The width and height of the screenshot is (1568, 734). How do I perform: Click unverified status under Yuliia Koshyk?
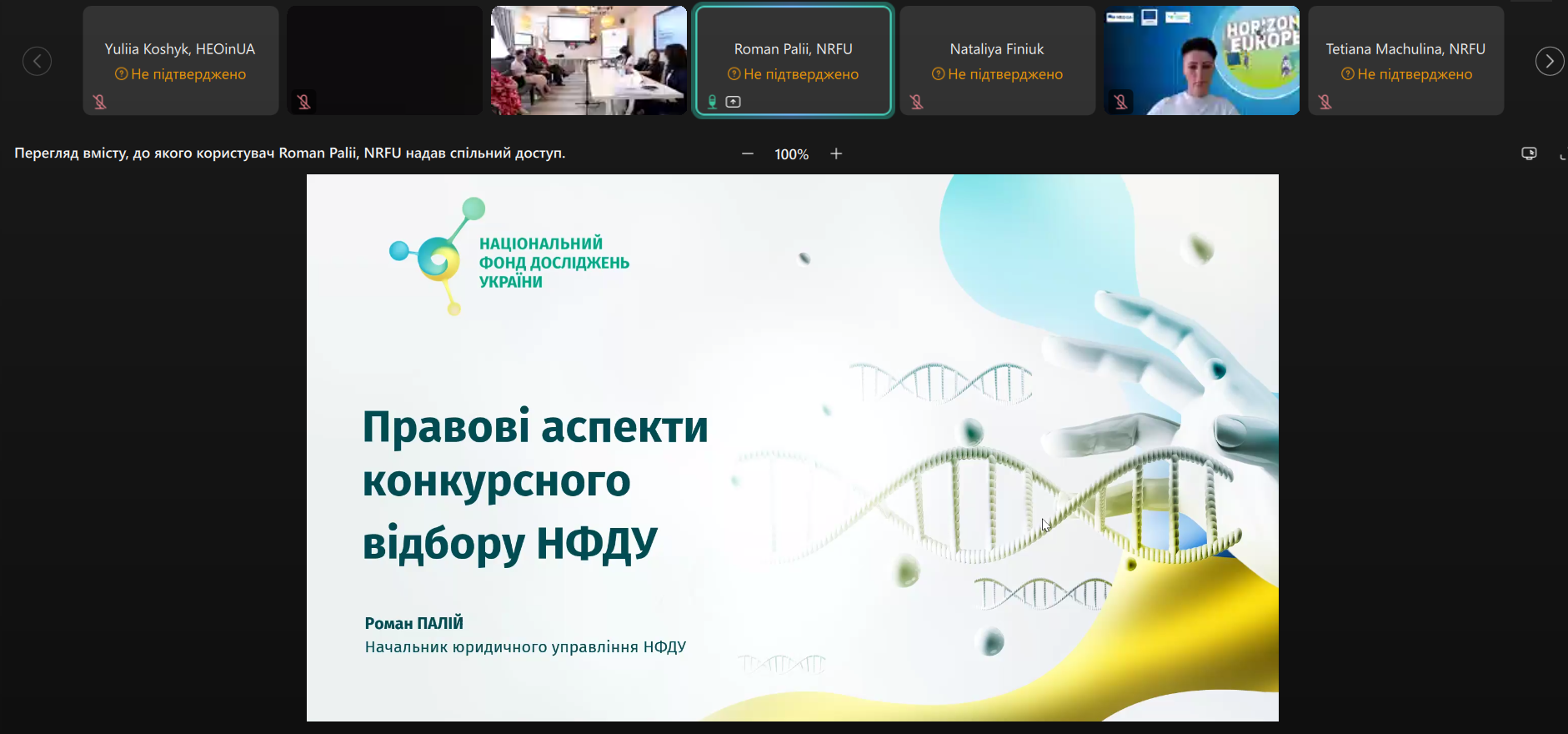tap(181, 74)
